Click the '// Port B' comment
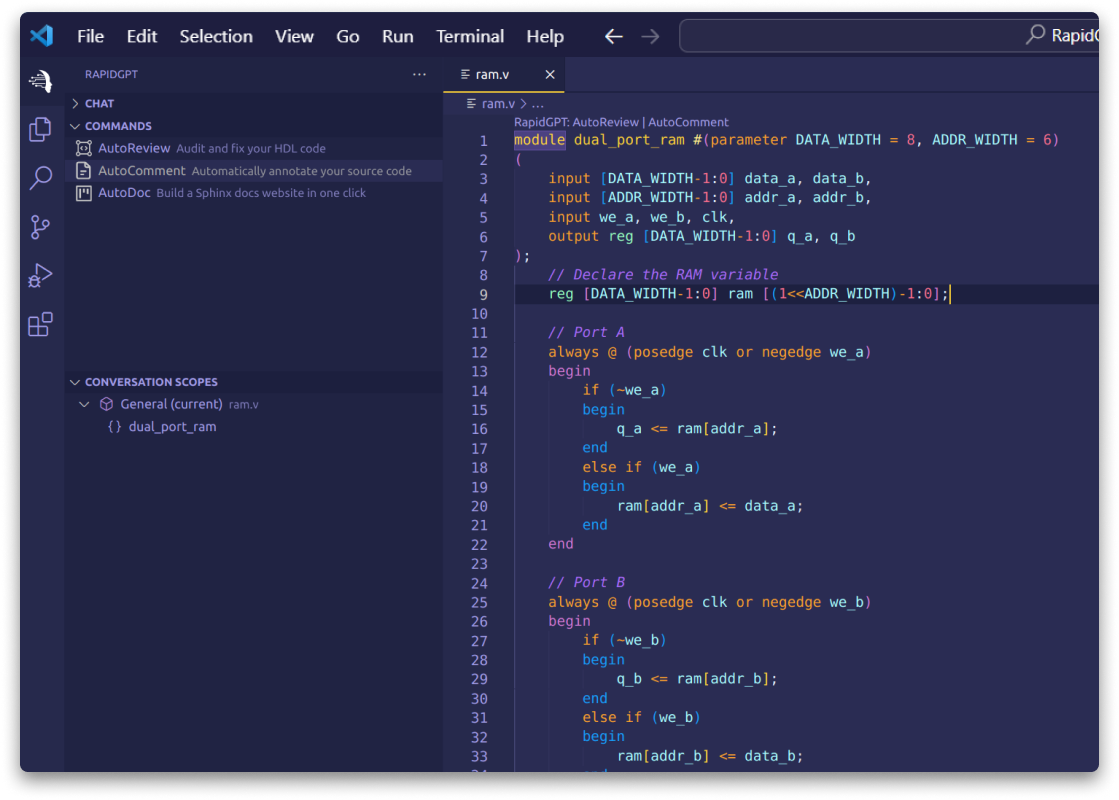Screen dimensions: 1119x800 tap(586, 582)
